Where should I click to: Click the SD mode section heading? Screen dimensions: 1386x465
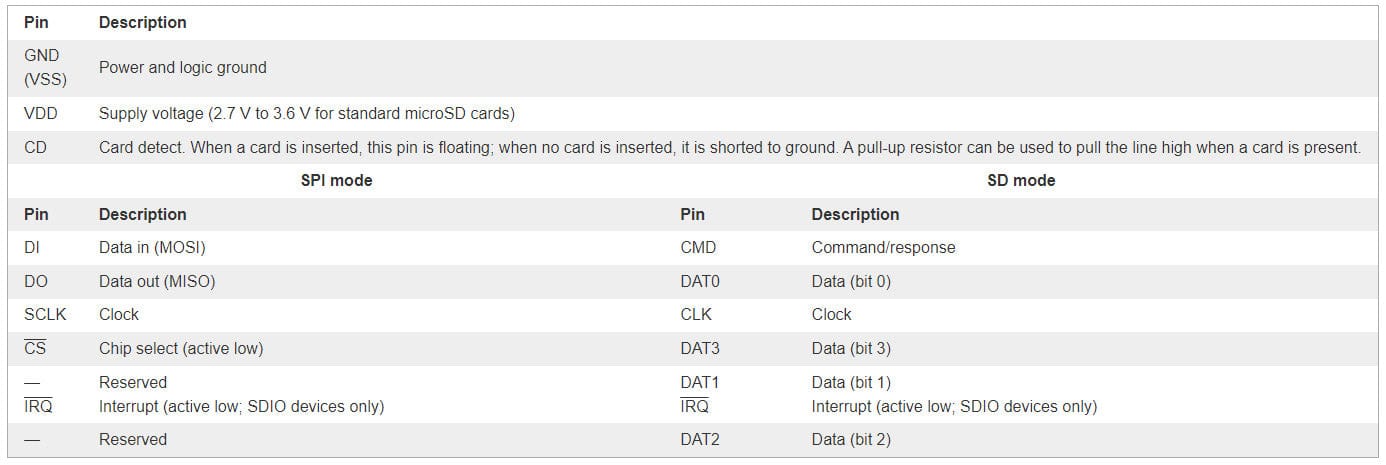(1020, 181)
